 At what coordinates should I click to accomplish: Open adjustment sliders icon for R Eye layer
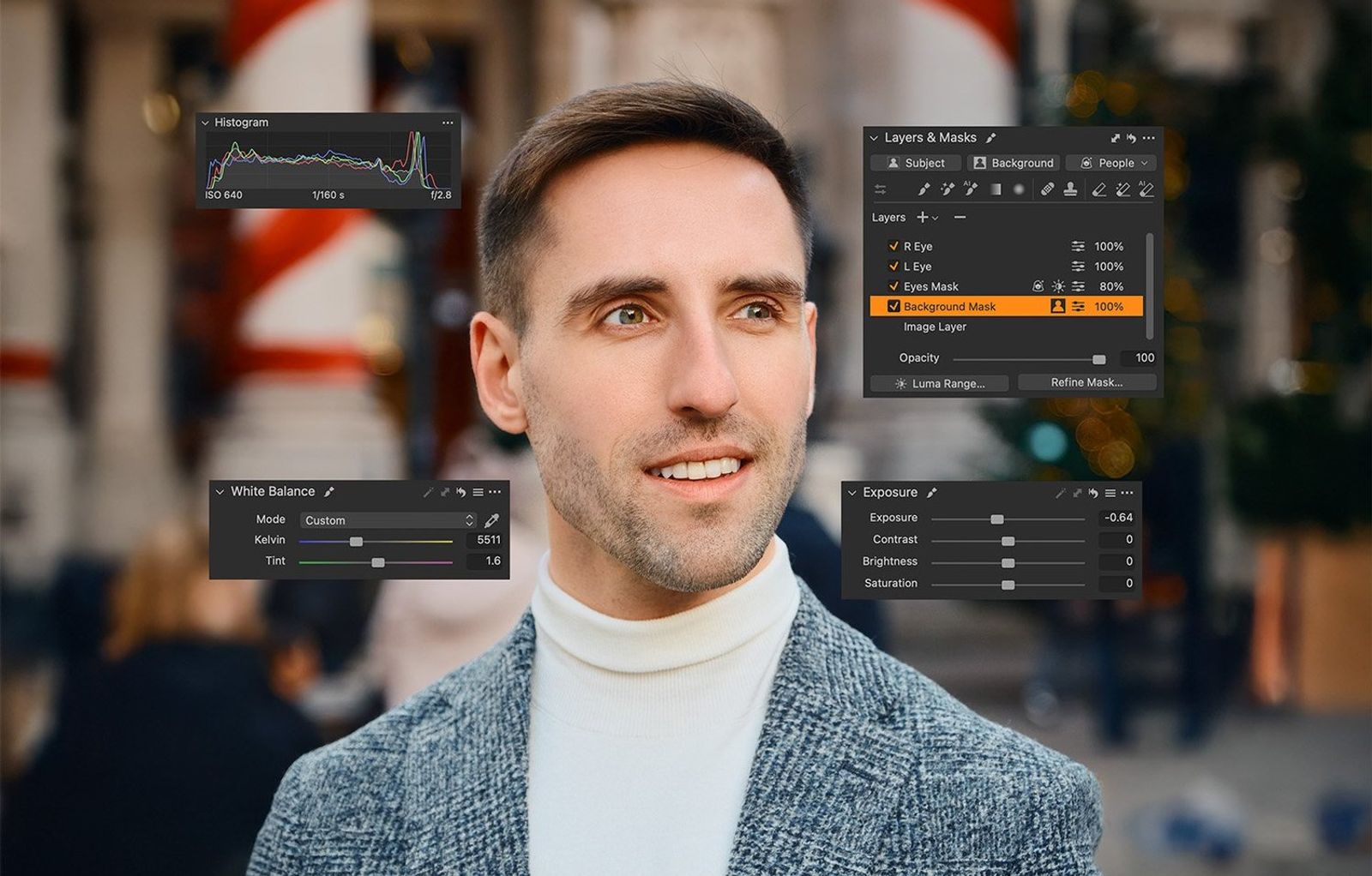(x=1078, y=247)
